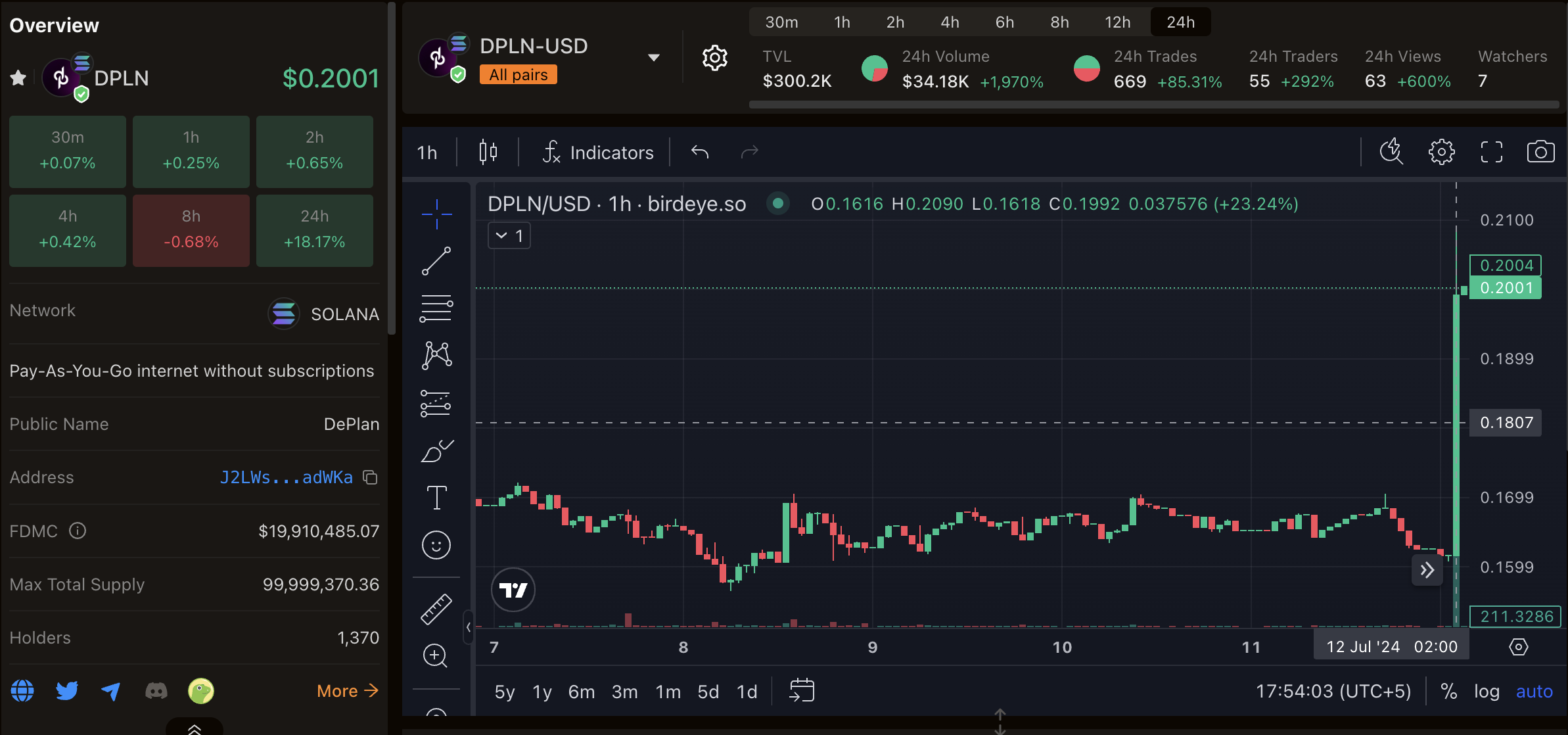Open the Indicators menu
The image size is (1568, 735).
598,153
